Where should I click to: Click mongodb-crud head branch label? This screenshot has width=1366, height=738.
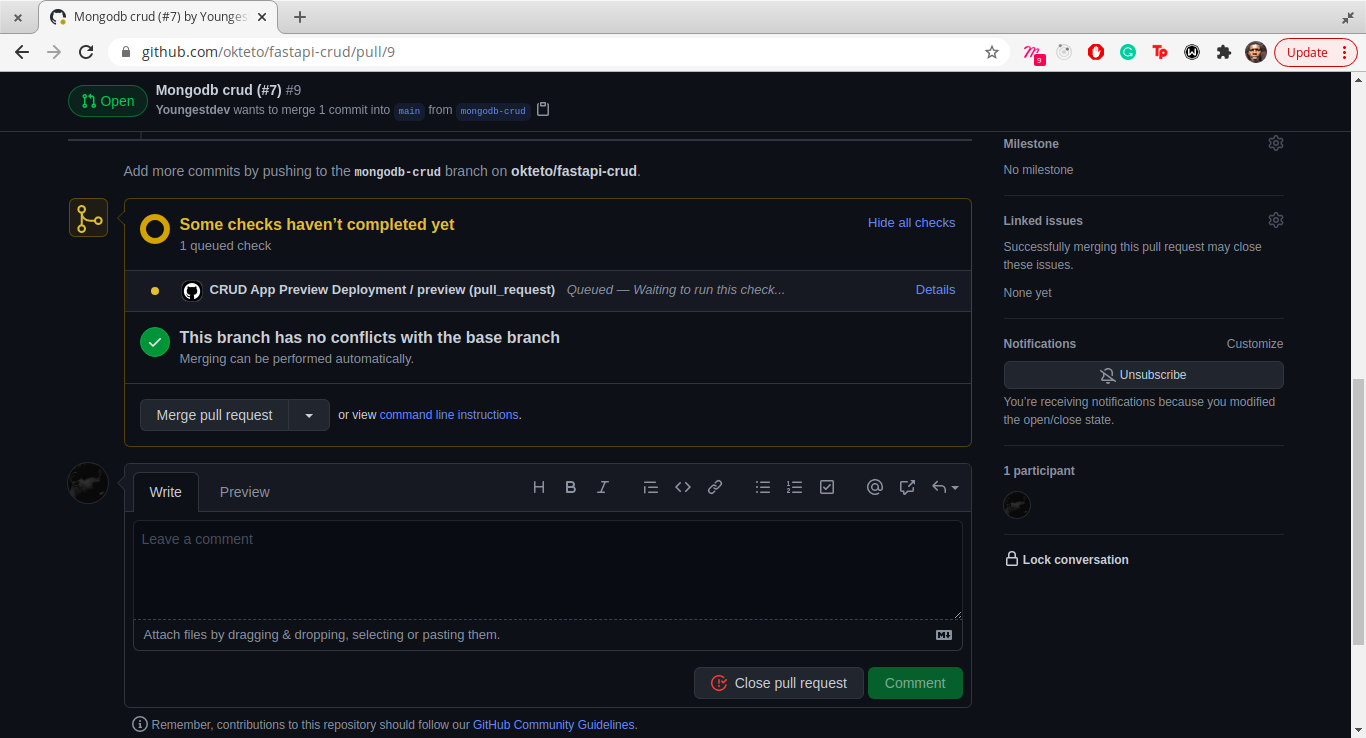[x=493, y=111]
